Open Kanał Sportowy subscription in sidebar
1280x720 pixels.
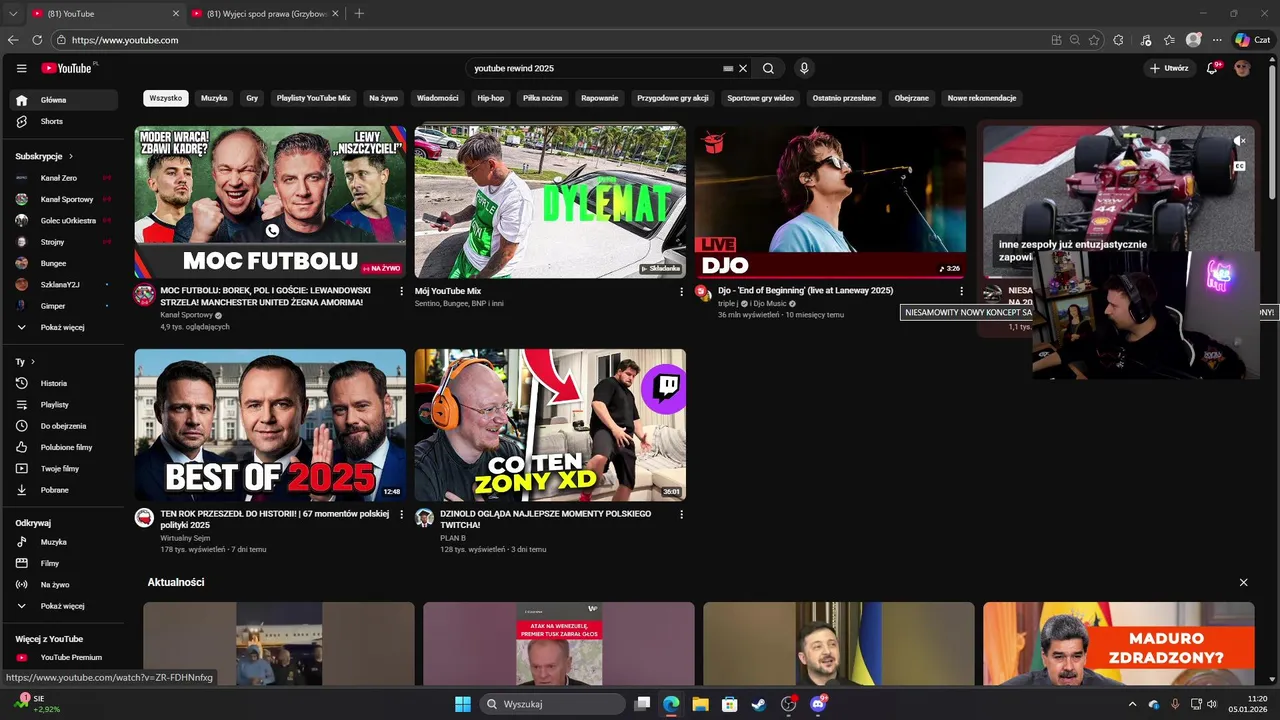click(64, 199)
